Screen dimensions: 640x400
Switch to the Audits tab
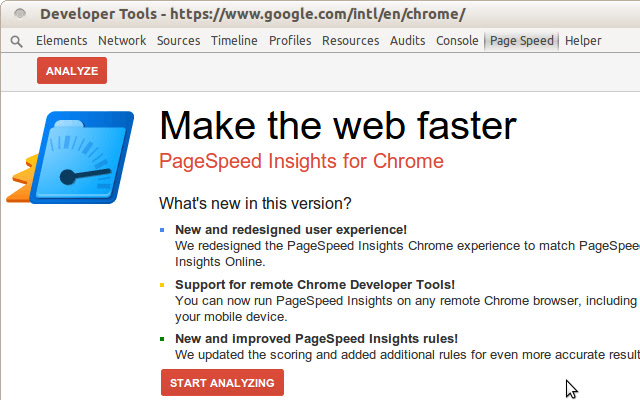(x=408, y=41)
